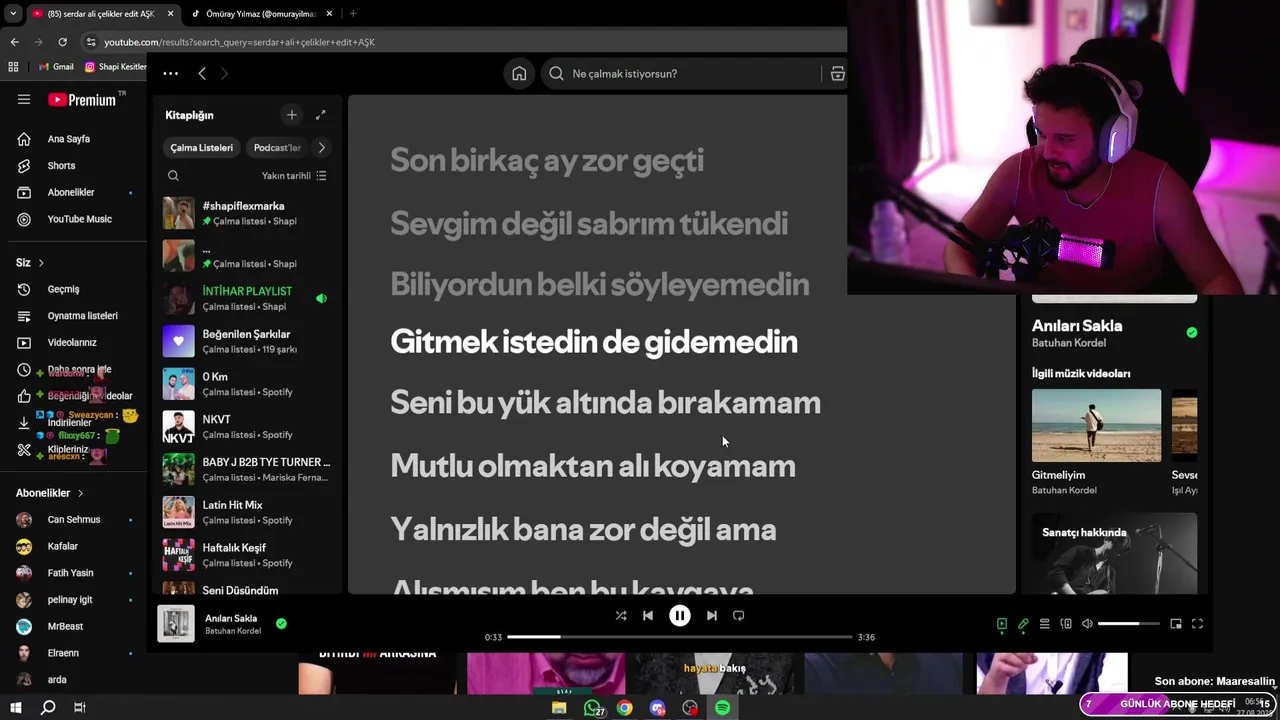Switch to serdar ali çelikler YouTube tab
Screen dimensions: 1280x720
(103, 13)
